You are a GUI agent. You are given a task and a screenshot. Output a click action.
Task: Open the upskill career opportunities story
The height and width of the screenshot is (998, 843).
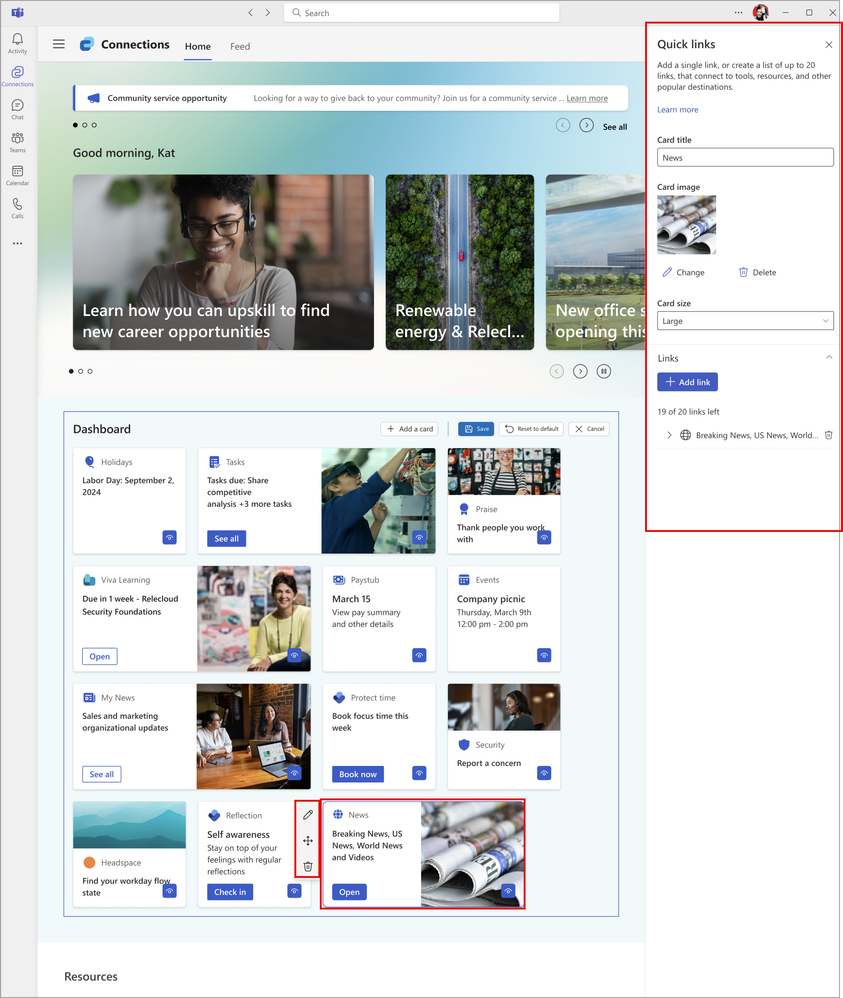click(223, 262)
